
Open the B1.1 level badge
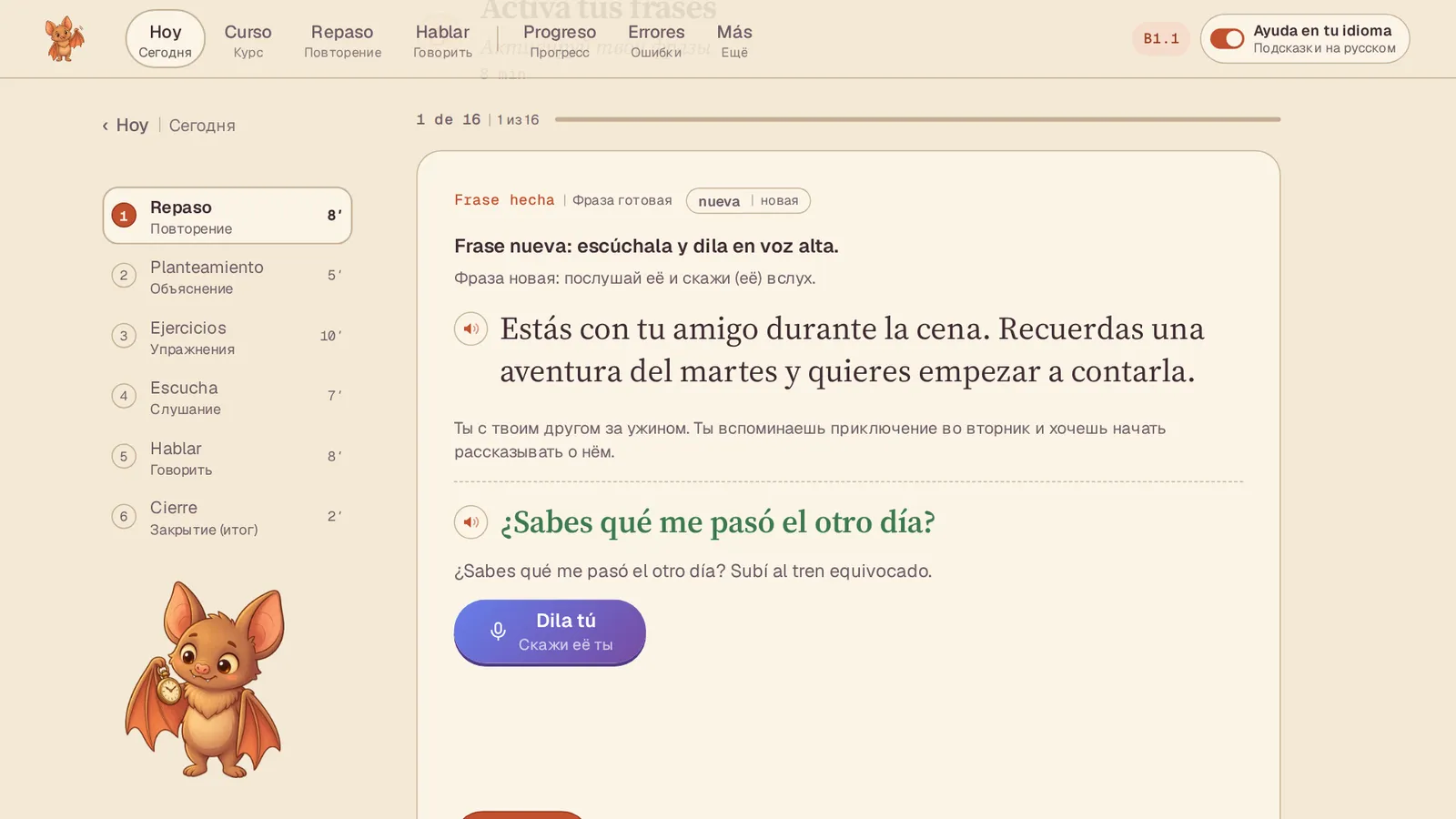(1161, 39)
